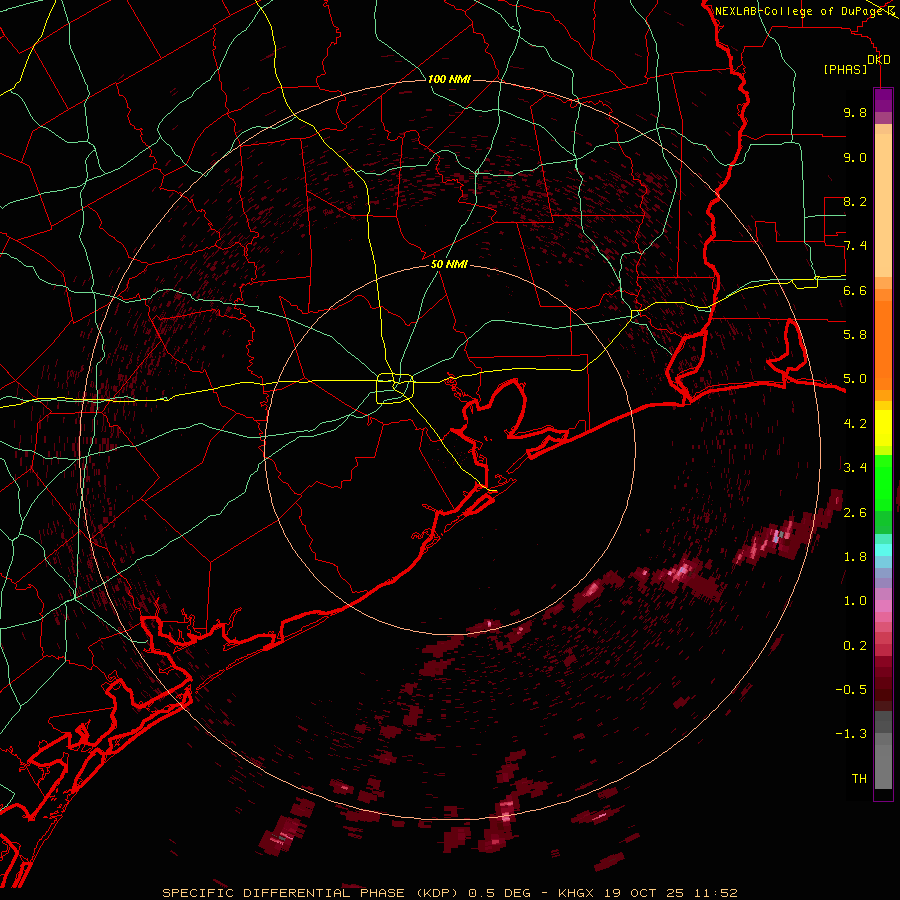Select the 5.8 value on the scale
900x900 pixels.
tap(855, 335)
